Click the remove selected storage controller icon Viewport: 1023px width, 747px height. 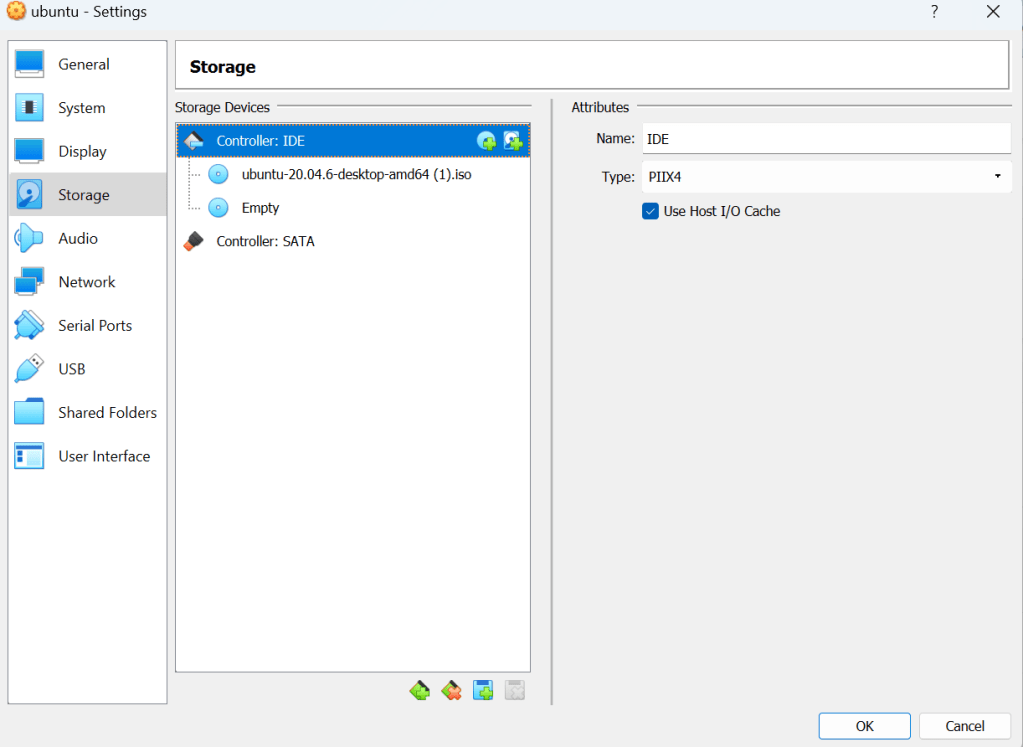click(451, 690)
